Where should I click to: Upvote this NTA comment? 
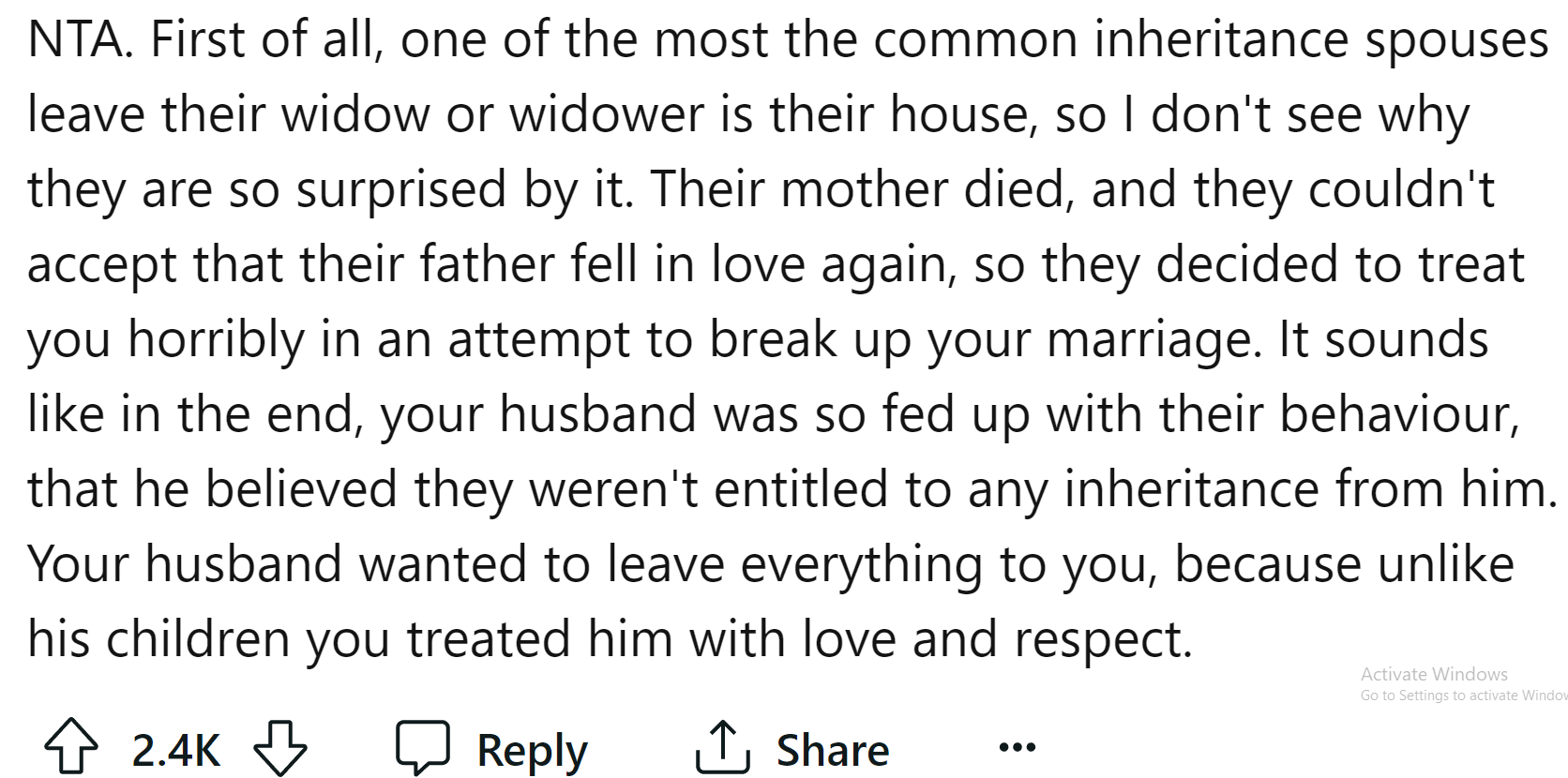coord(71,747)
